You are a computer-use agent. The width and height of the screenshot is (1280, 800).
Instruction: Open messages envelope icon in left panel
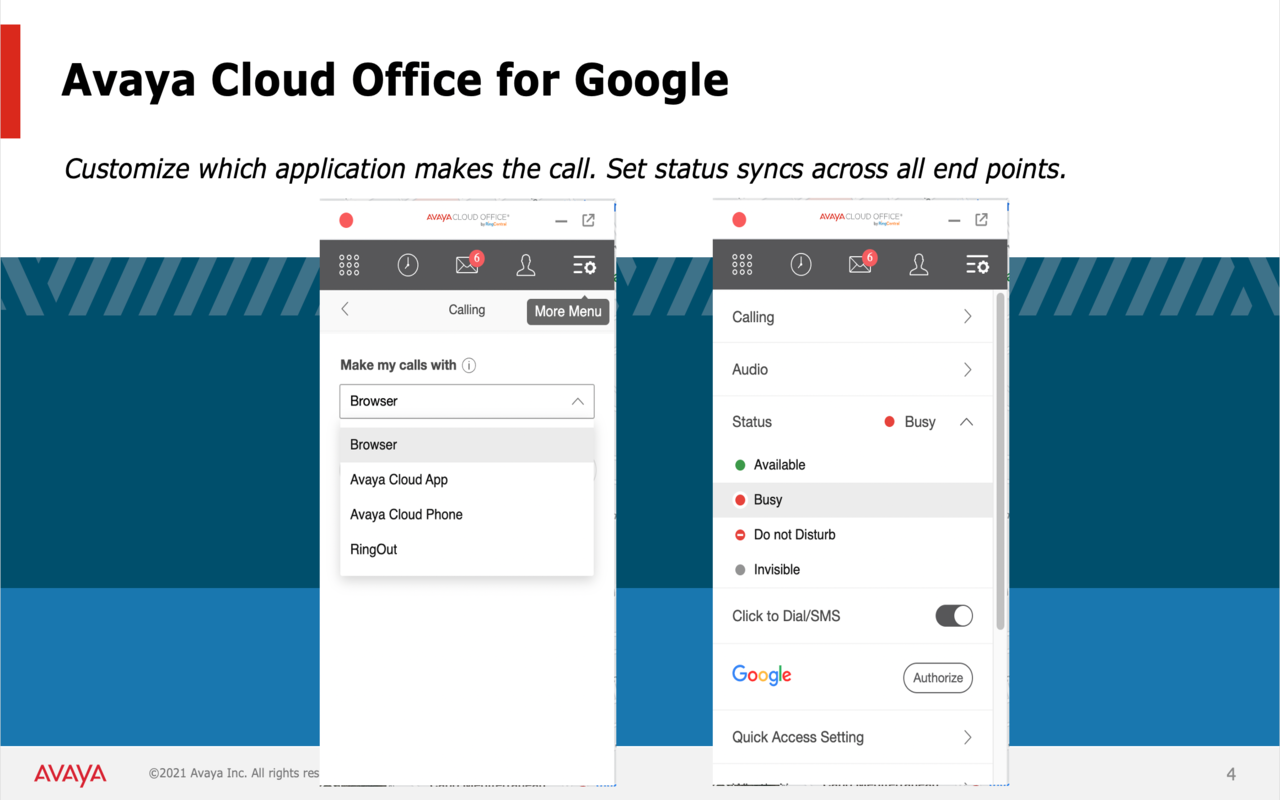[x=467, y=265]
